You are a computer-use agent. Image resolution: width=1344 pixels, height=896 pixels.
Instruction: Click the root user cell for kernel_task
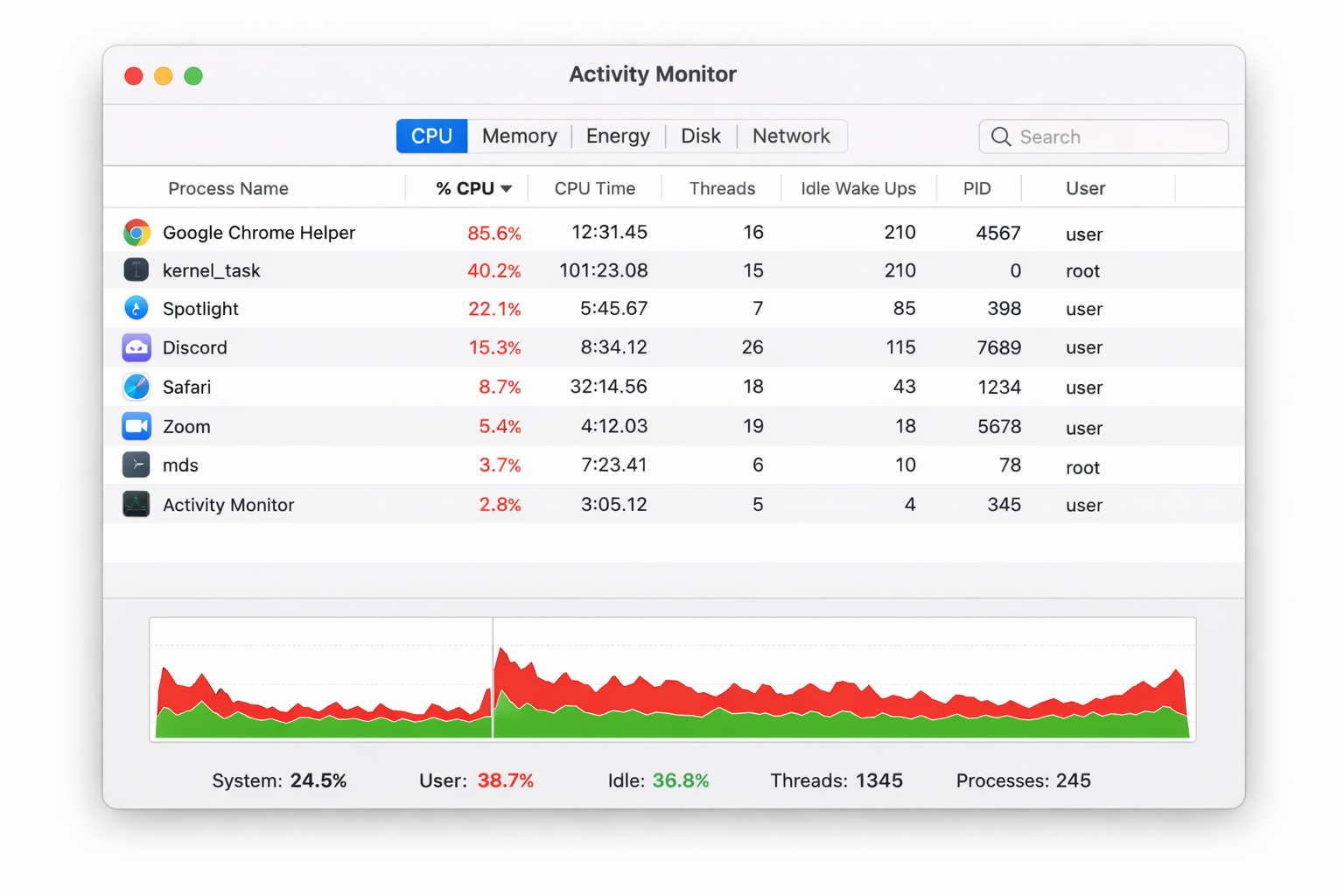[1082, 271]
